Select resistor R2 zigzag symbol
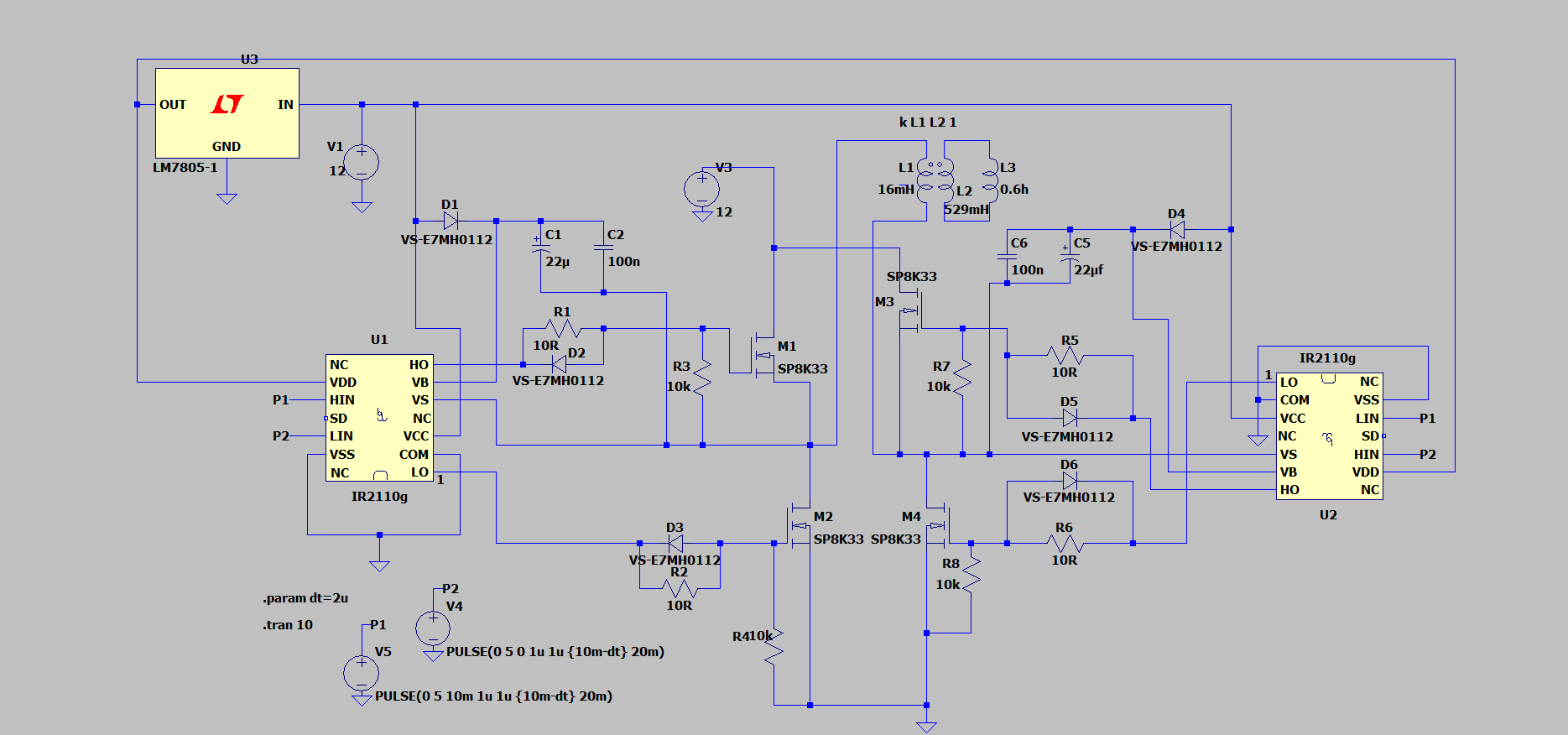This screenshot has height=735, width=1568. click(x=680, y=588)
